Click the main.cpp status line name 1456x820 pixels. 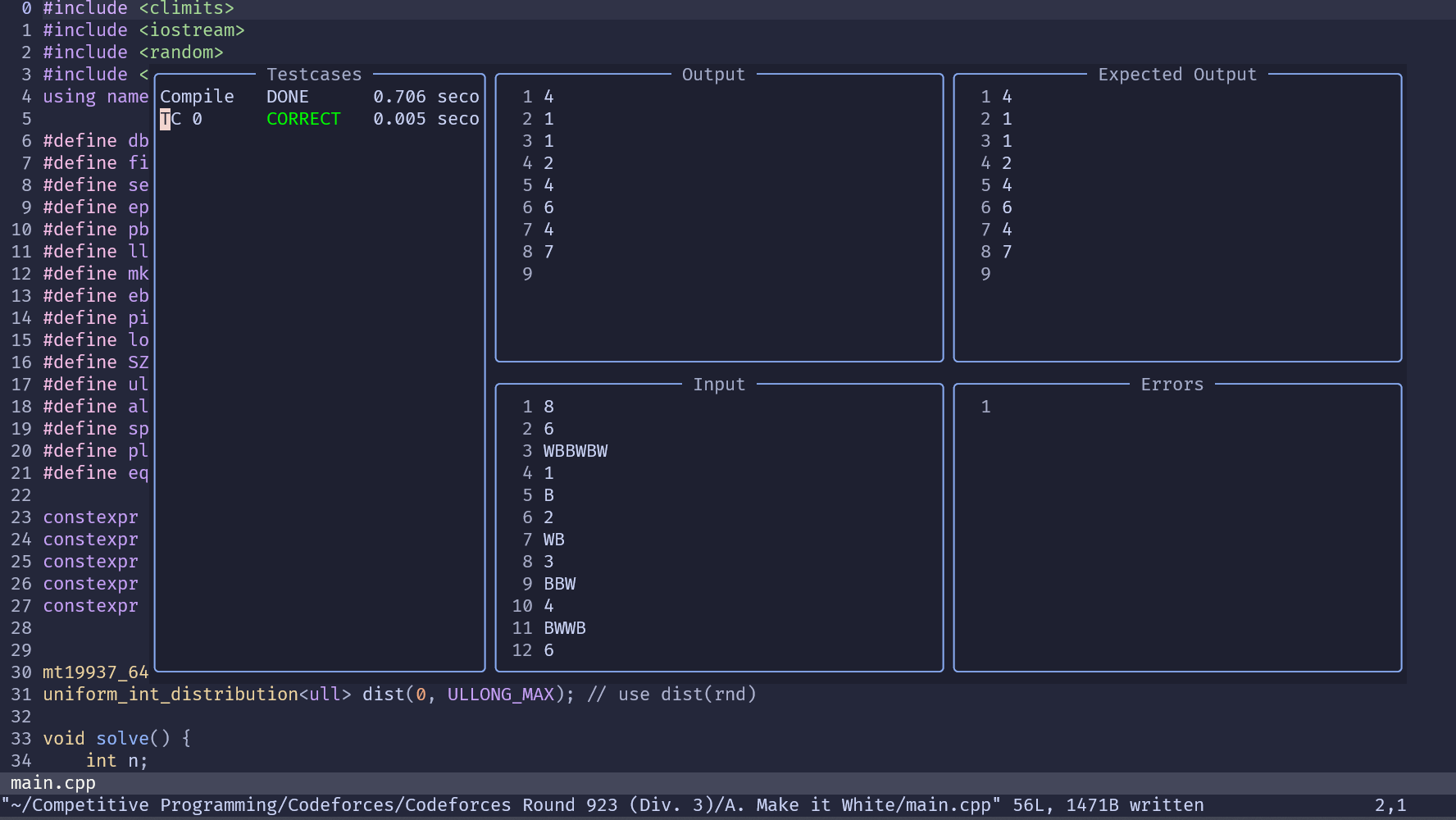53,783
